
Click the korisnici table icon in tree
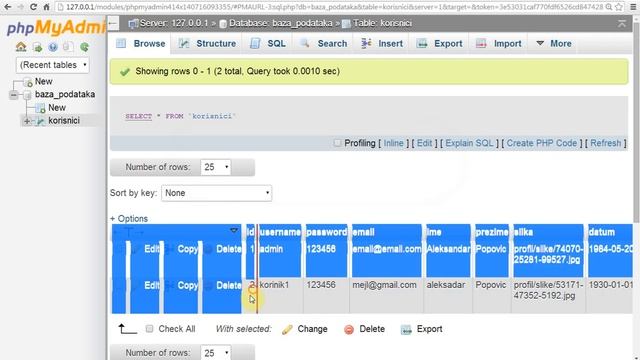pyautogui.click(x=40, y=121)
